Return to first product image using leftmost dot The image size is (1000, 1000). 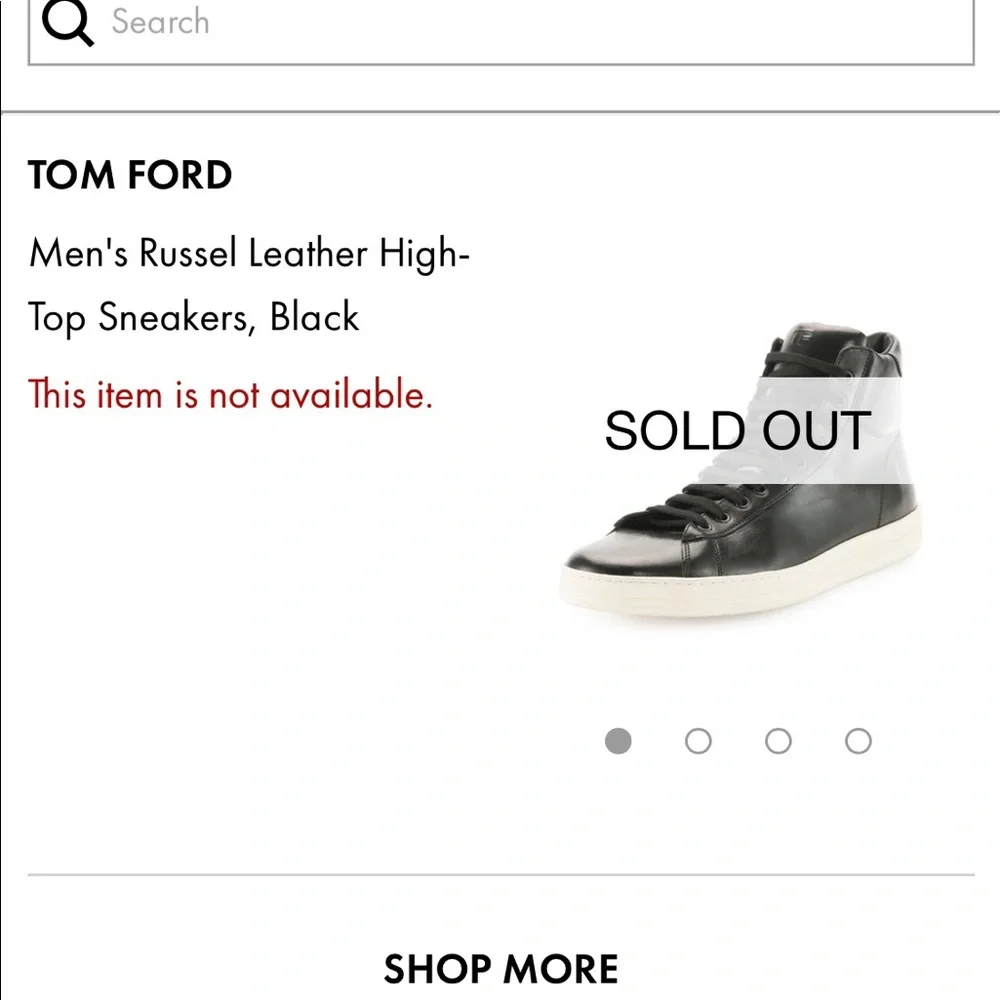619,741
